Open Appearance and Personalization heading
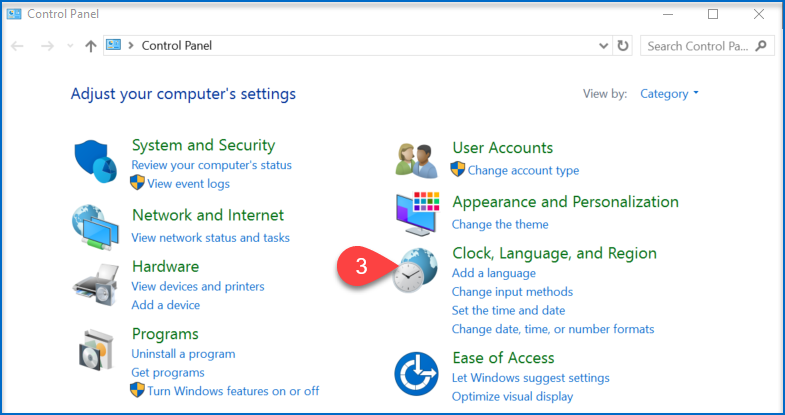Image resolution: width=785 pixels, height=415 pixels. click(x=565, y=202)
